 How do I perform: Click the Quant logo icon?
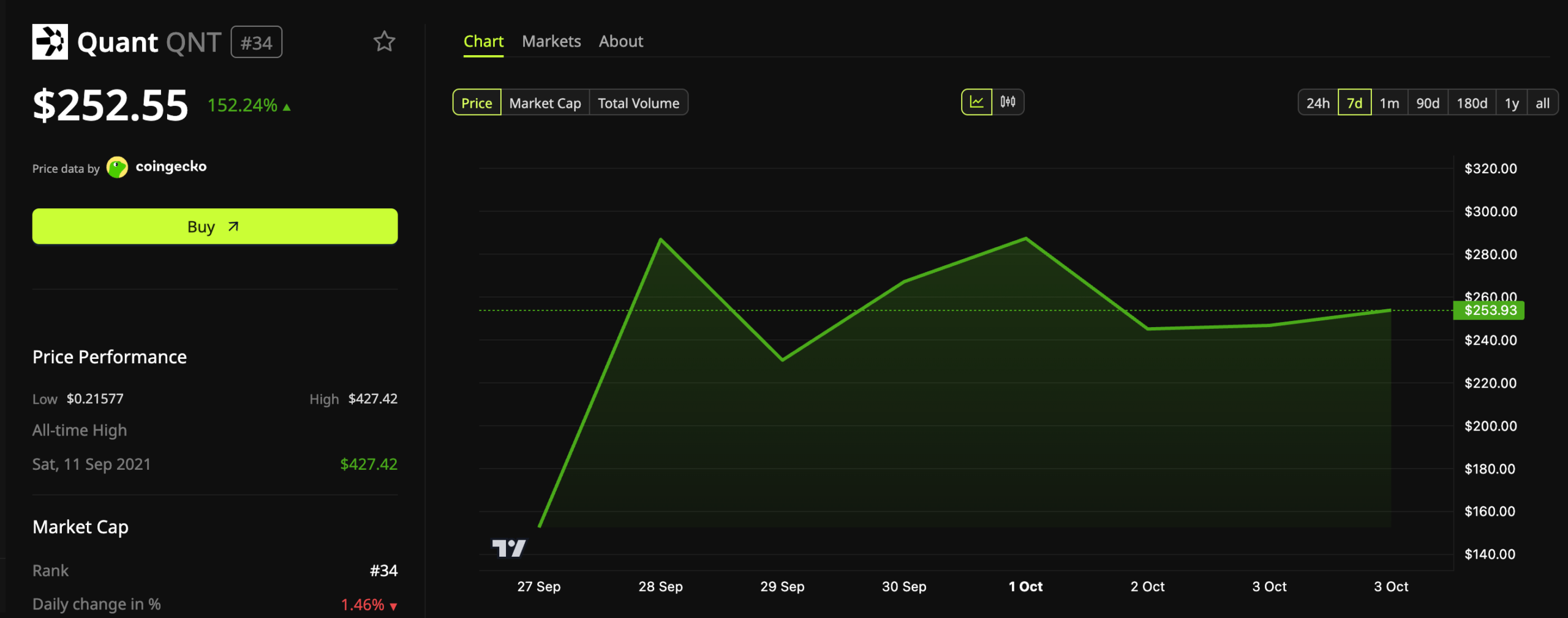coord(50,42)
